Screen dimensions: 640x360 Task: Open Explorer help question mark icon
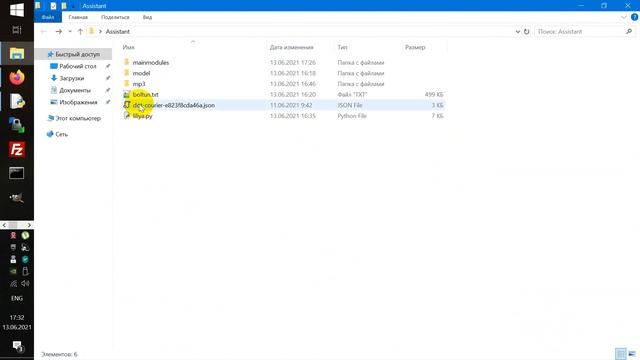pyautogui.click(x=635, y=17)
